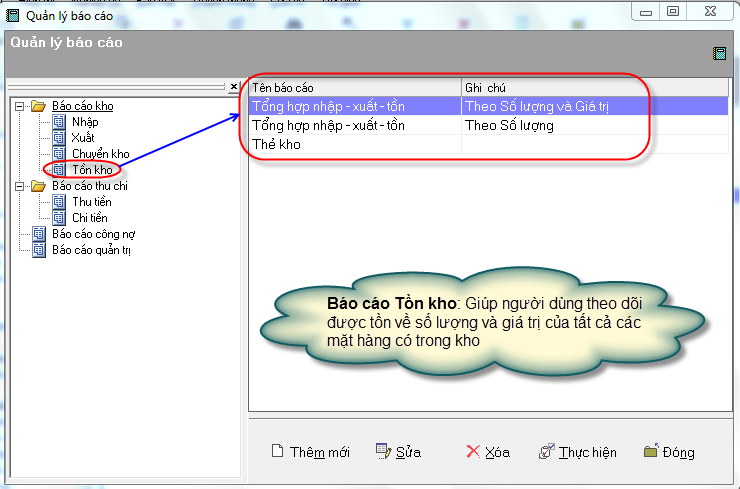Click the report icon beside Xuất
This screenshot has height=489, width=740.
pyautogui.click(x=58, y=138)
